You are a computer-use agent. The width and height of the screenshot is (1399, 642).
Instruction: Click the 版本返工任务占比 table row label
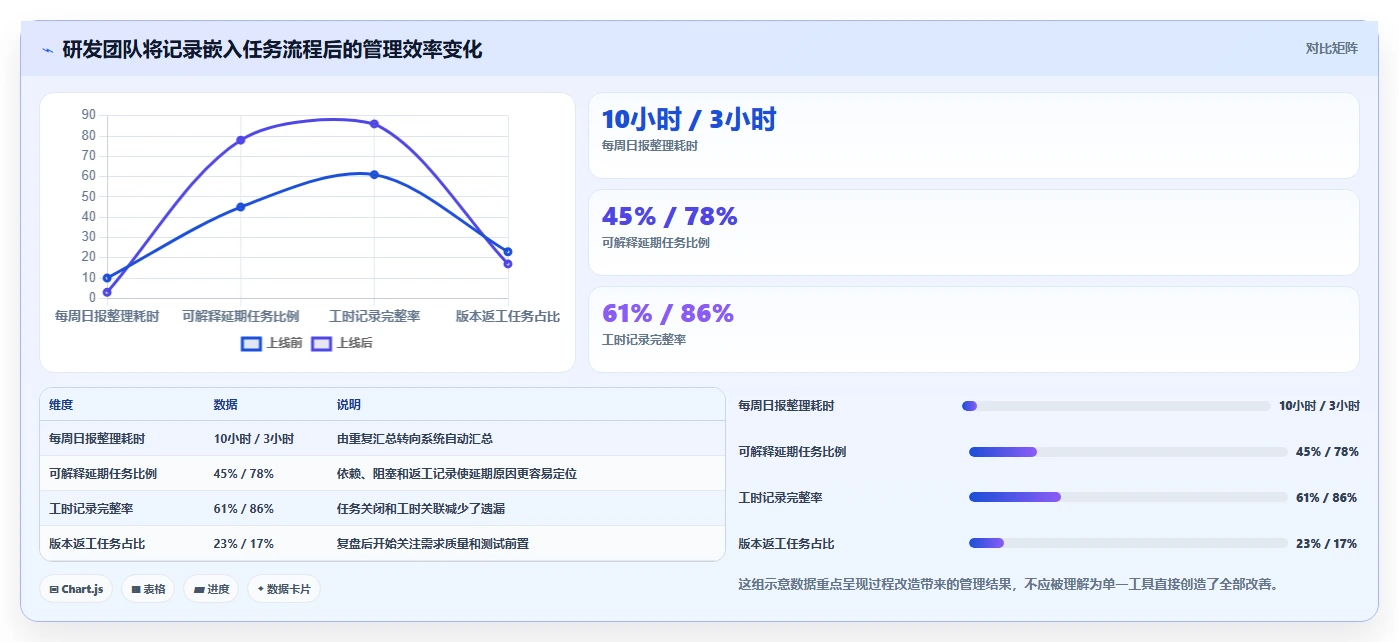pyautogui.click(x=97, y=544)
